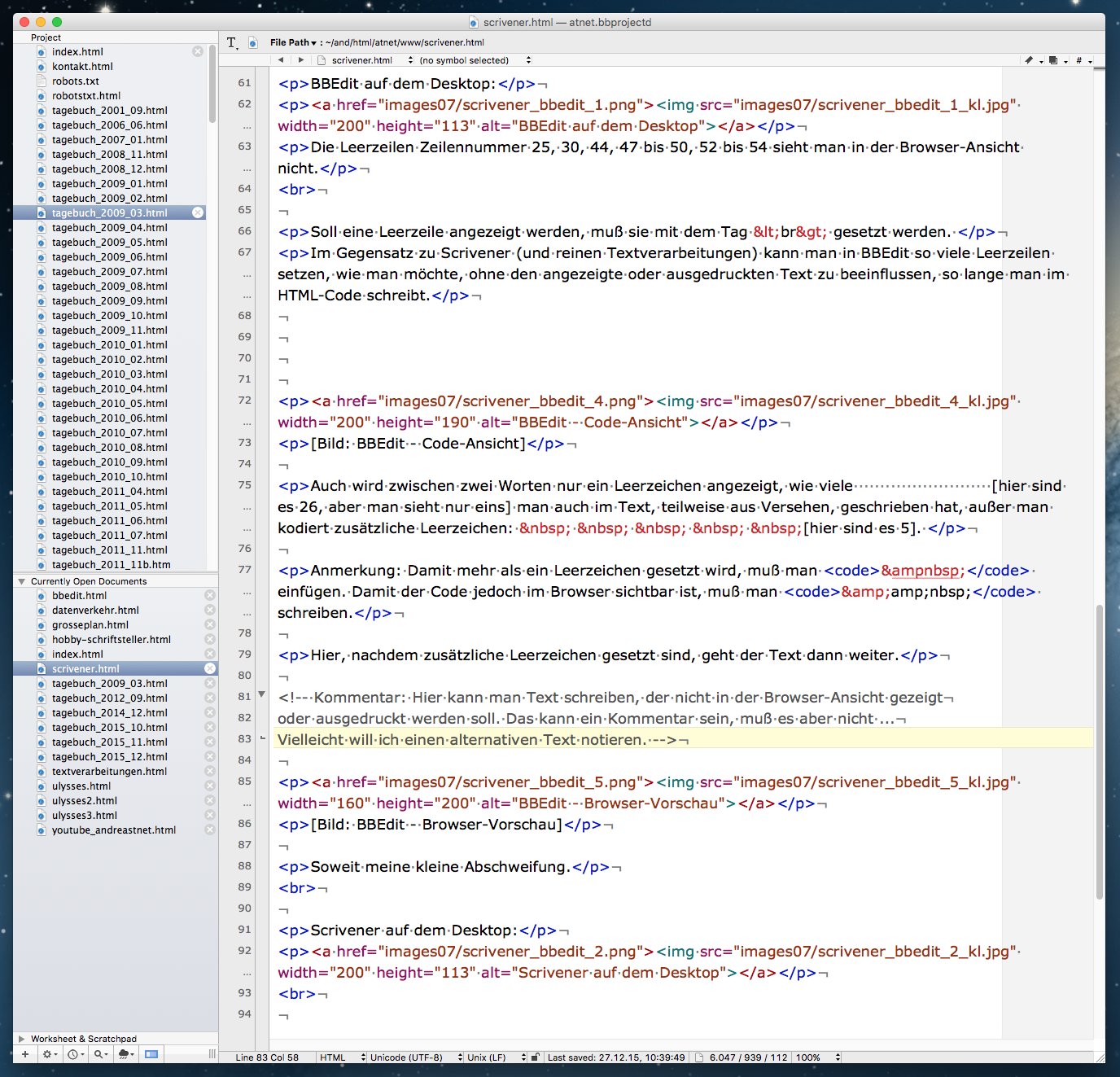Select tagebuch_2001_09.html in Project
1120x1077 pixels.
coord(110,111)
